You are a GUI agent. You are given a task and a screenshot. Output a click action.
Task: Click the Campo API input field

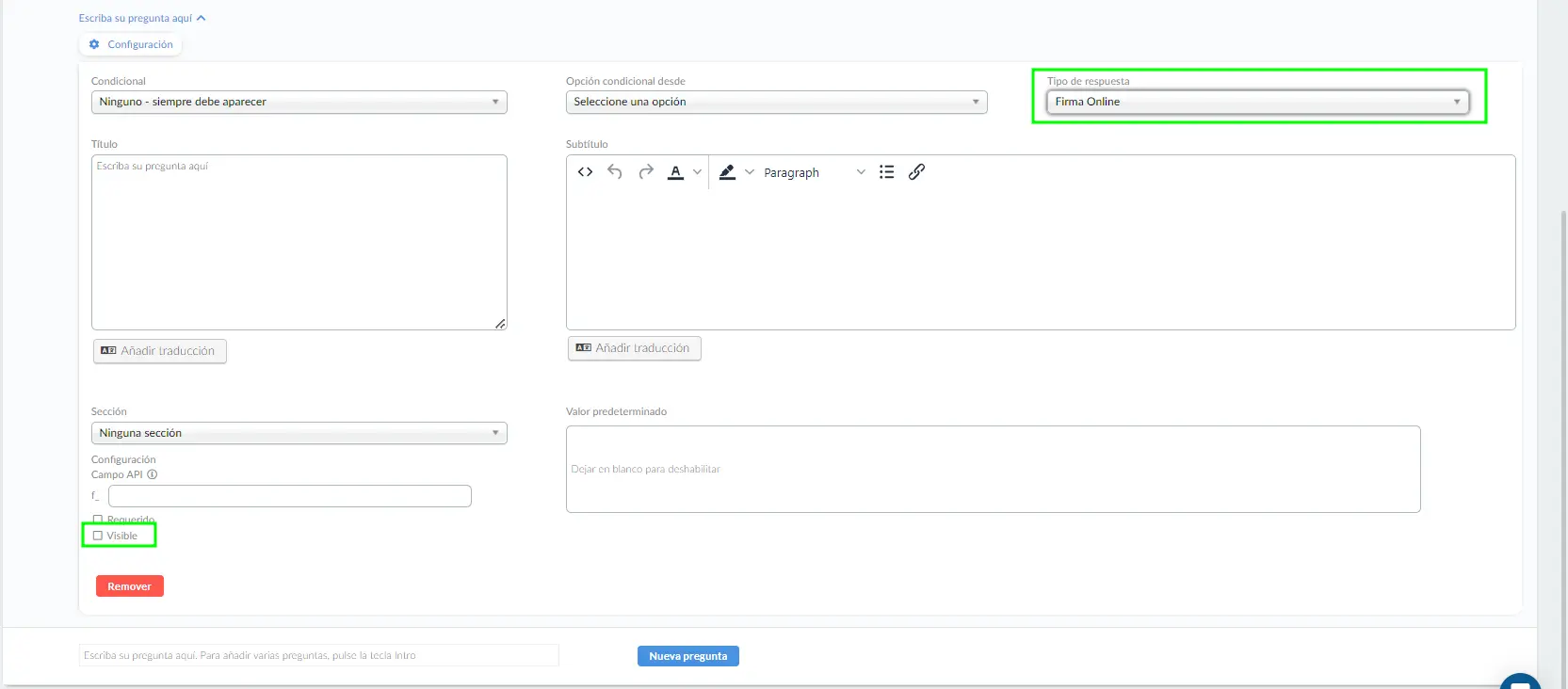point(290,496)
